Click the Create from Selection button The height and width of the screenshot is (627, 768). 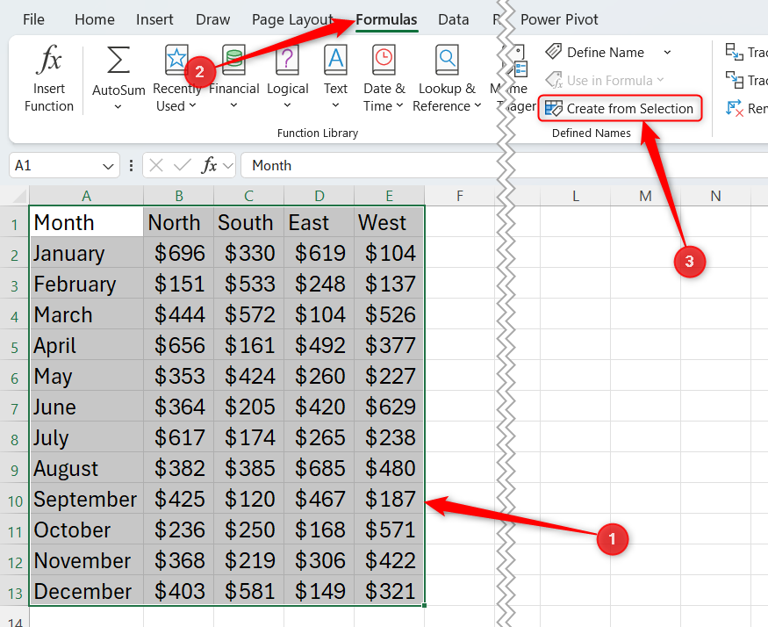click(x=620, y=108)
